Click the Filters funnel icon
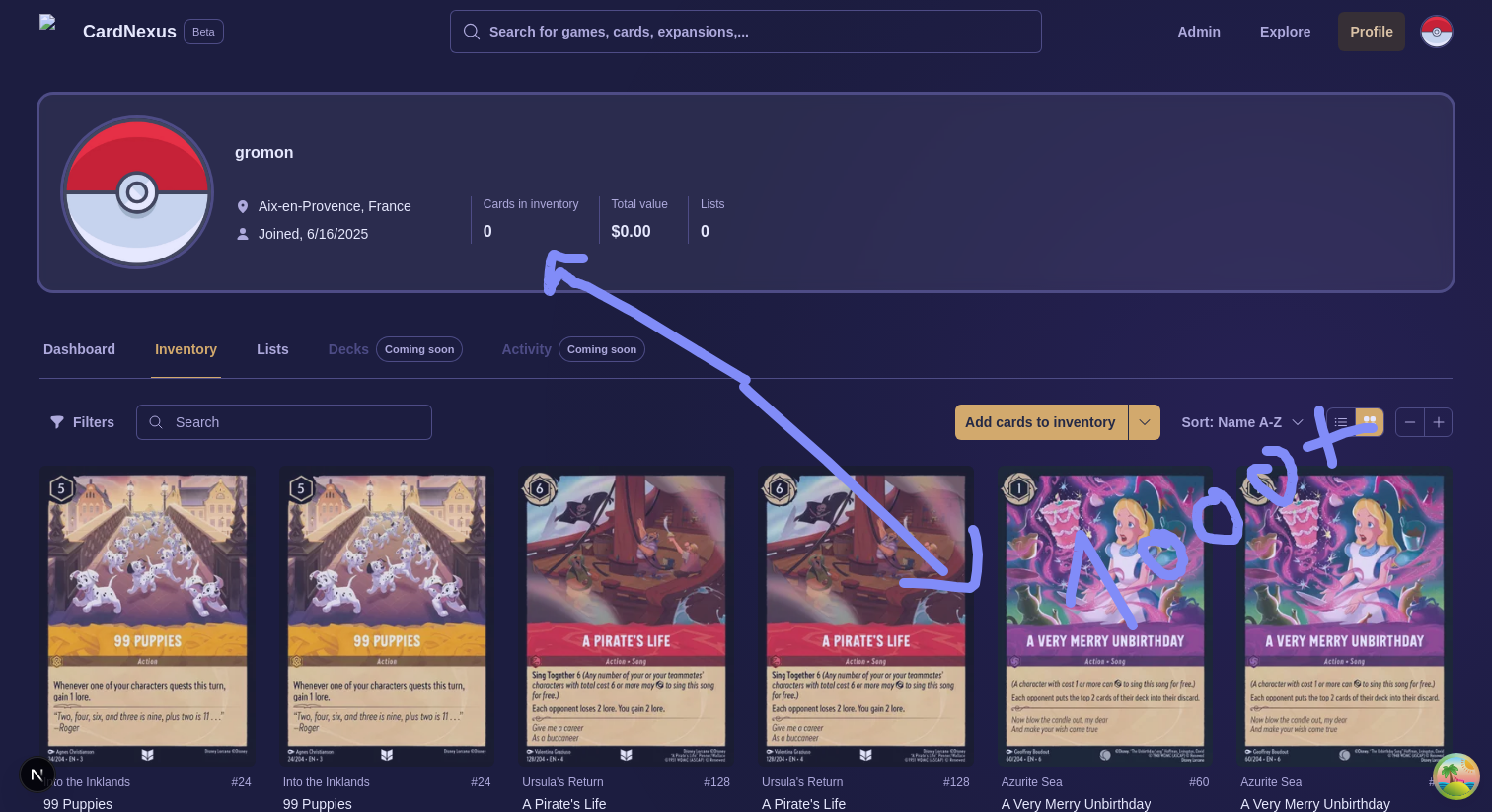Image resolution: width=1492 pixels, height=812 pixels. 57,422
